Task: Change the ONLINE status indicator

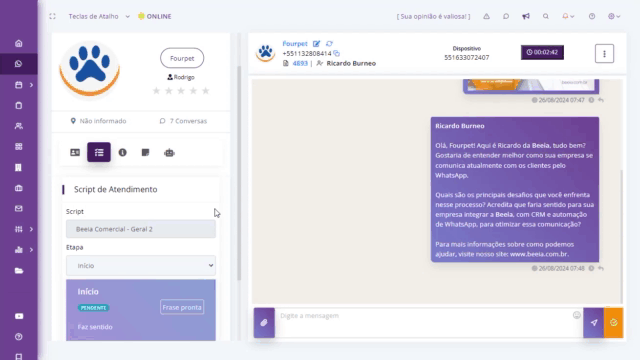Action: click(x=155, y=16)
